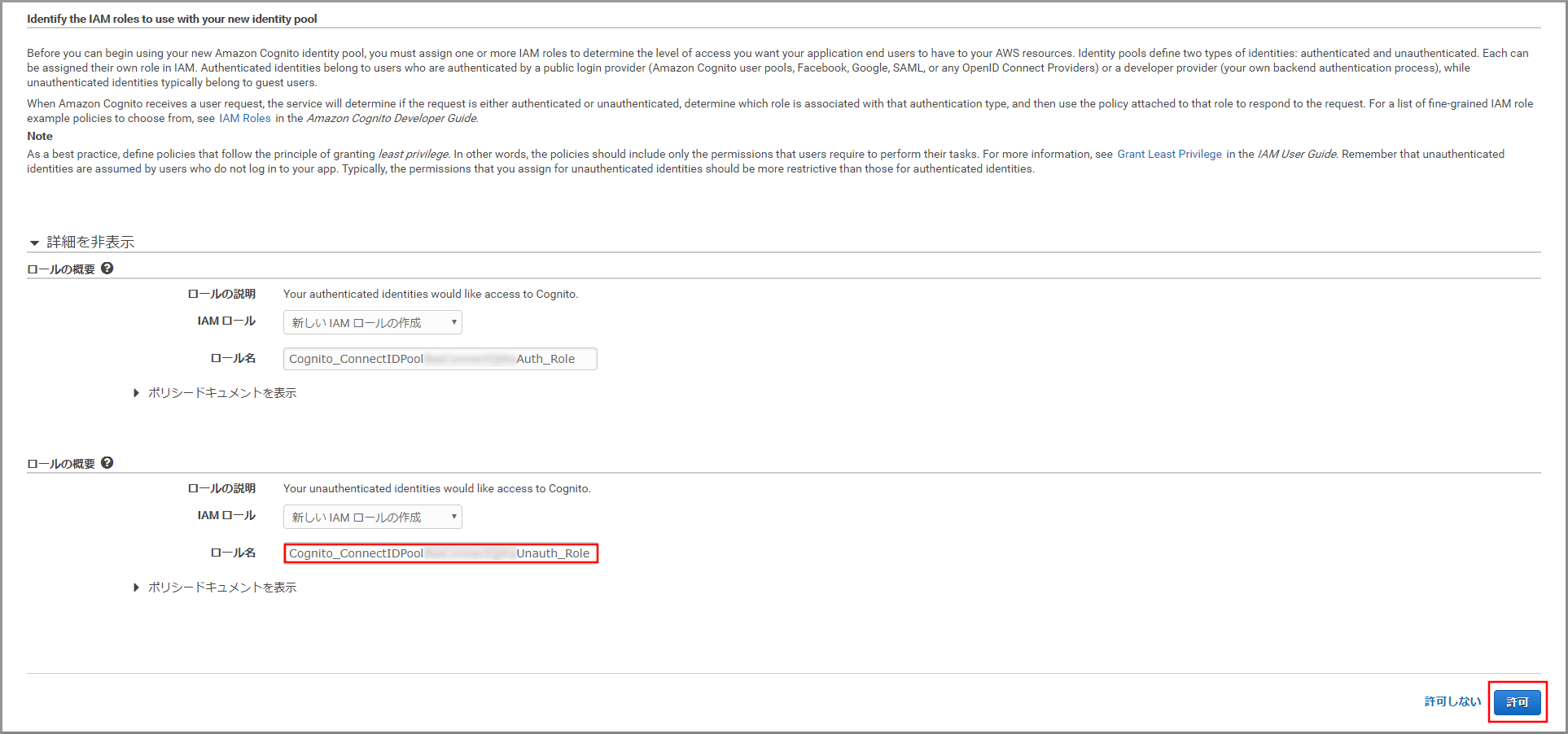The image size is (1568, 734).
Task: Open the IAM Roles link
Action: coord(245,118)
